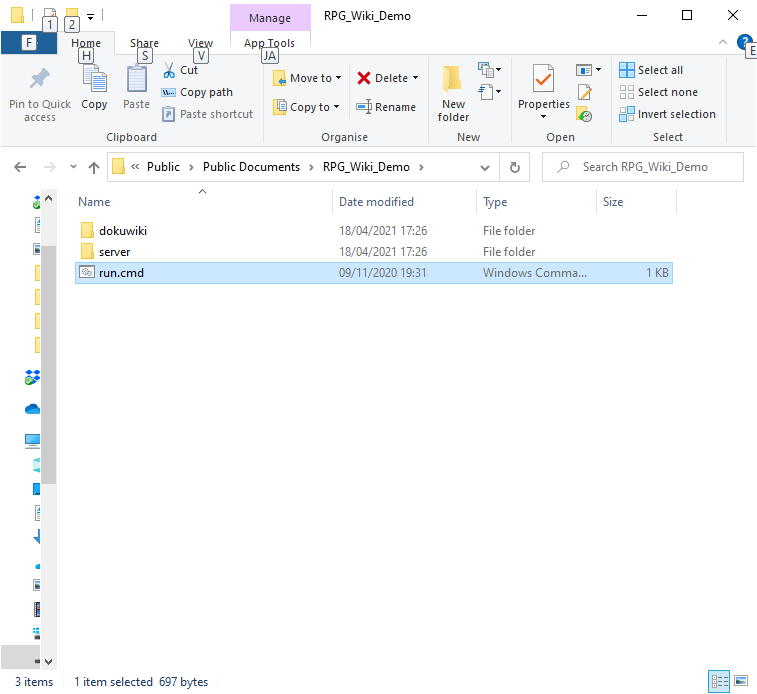
Task: Open the App Tools tab
Action: (269, 43)
